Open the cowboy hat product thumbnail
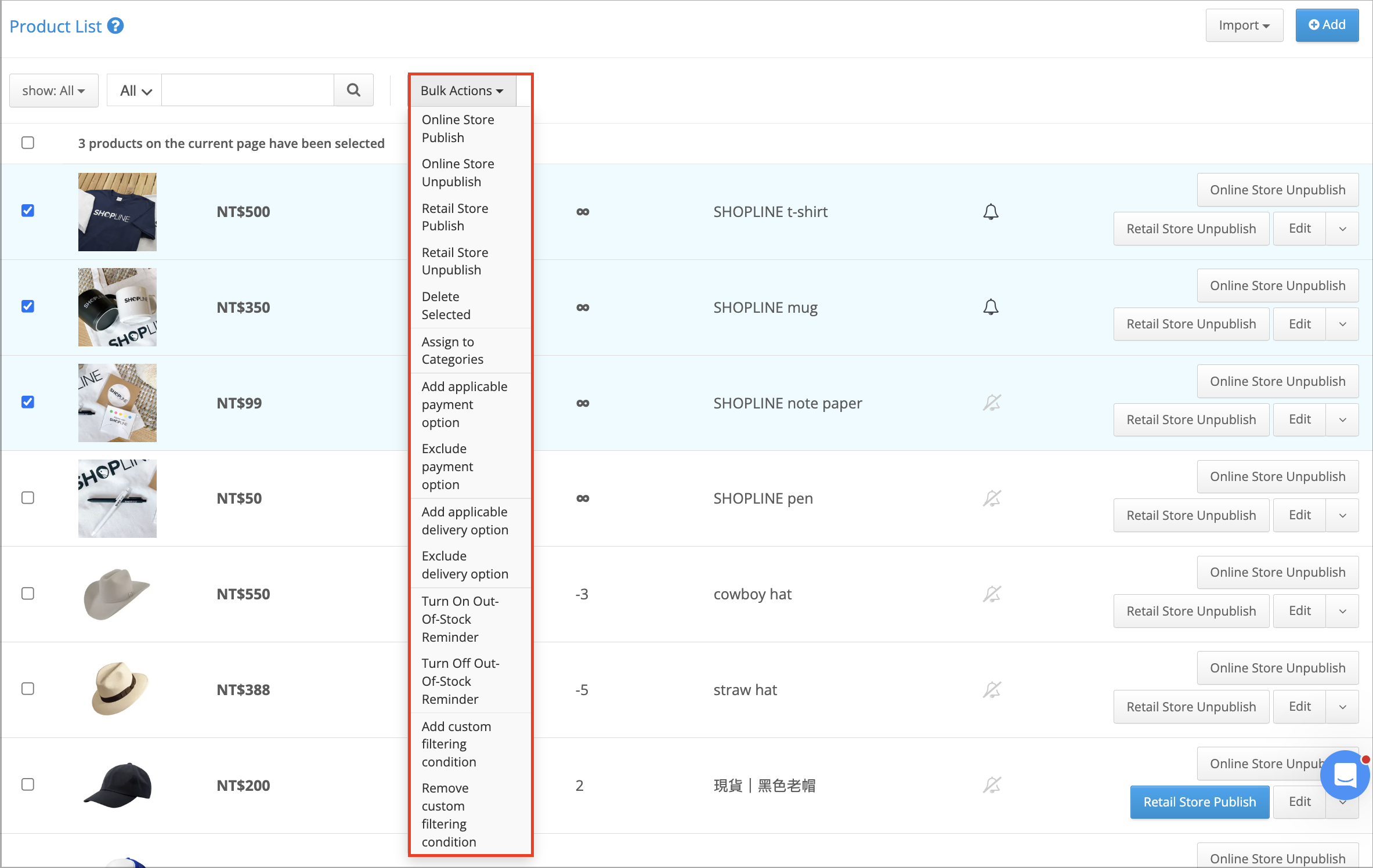Screen dimensions: 1373x868 [117, 594]
